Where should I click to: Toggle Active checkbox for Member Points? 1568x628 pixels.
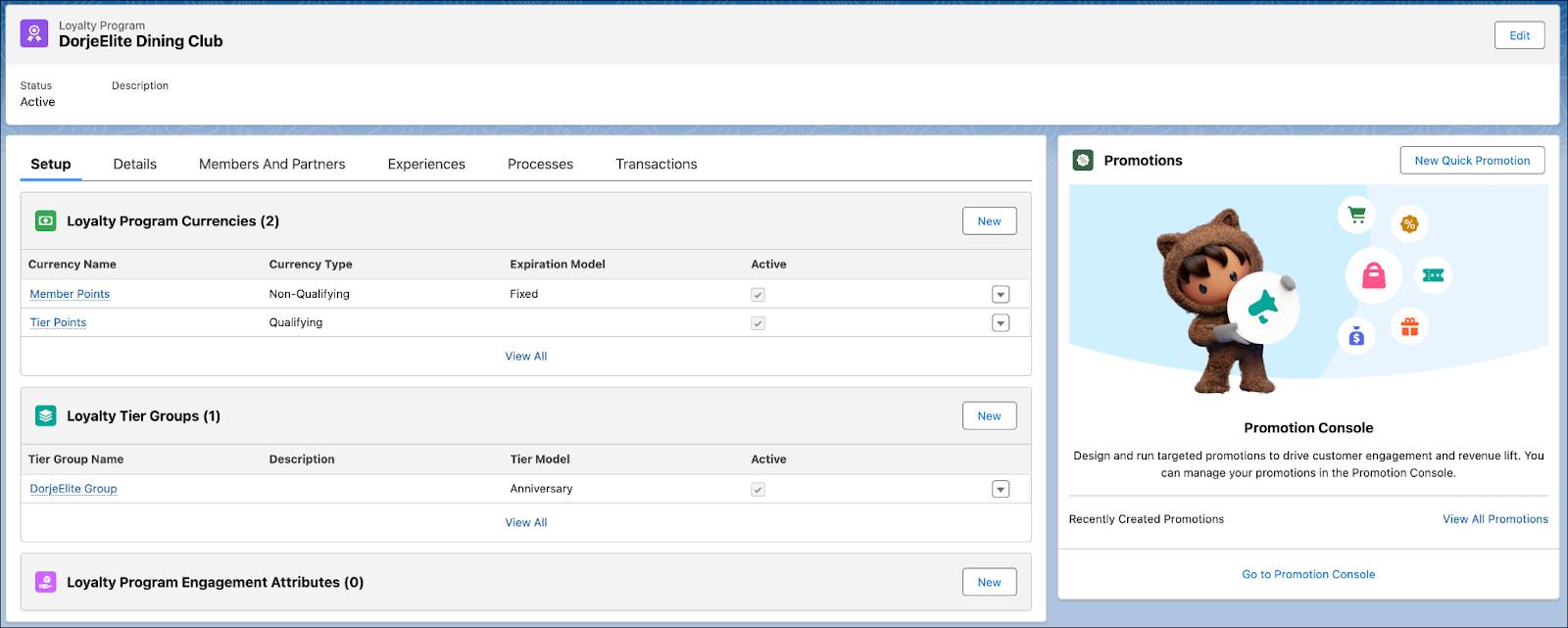point(758,294)
